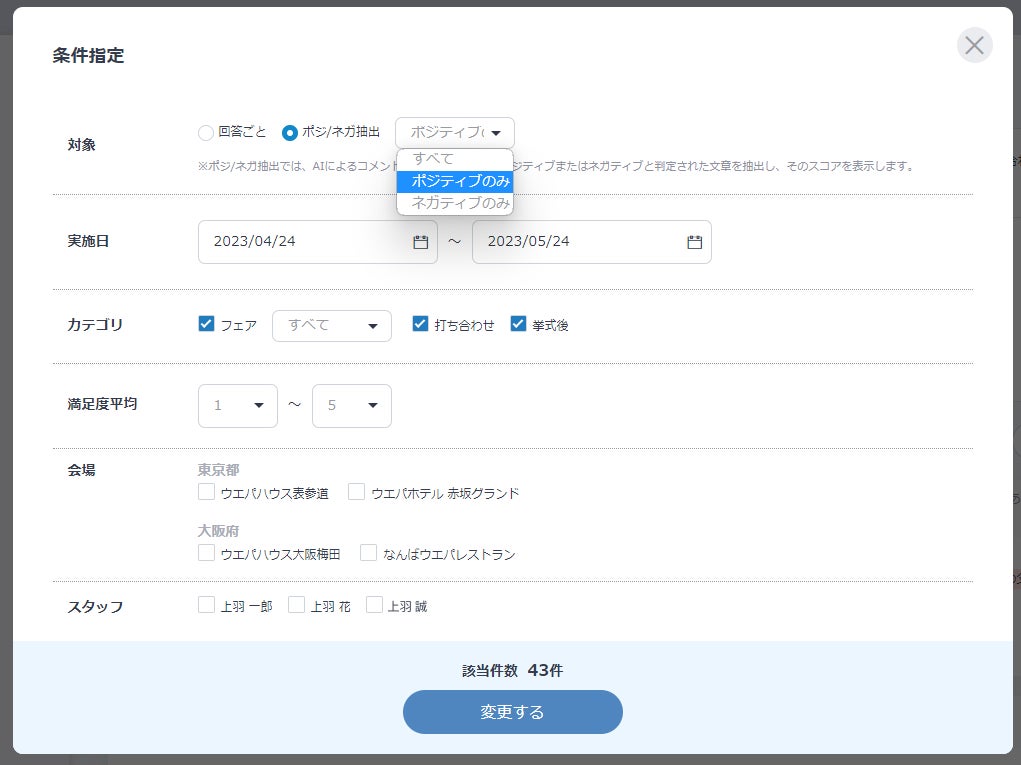
Task: Click the 変更する button
Action: [x=512, y=712]
